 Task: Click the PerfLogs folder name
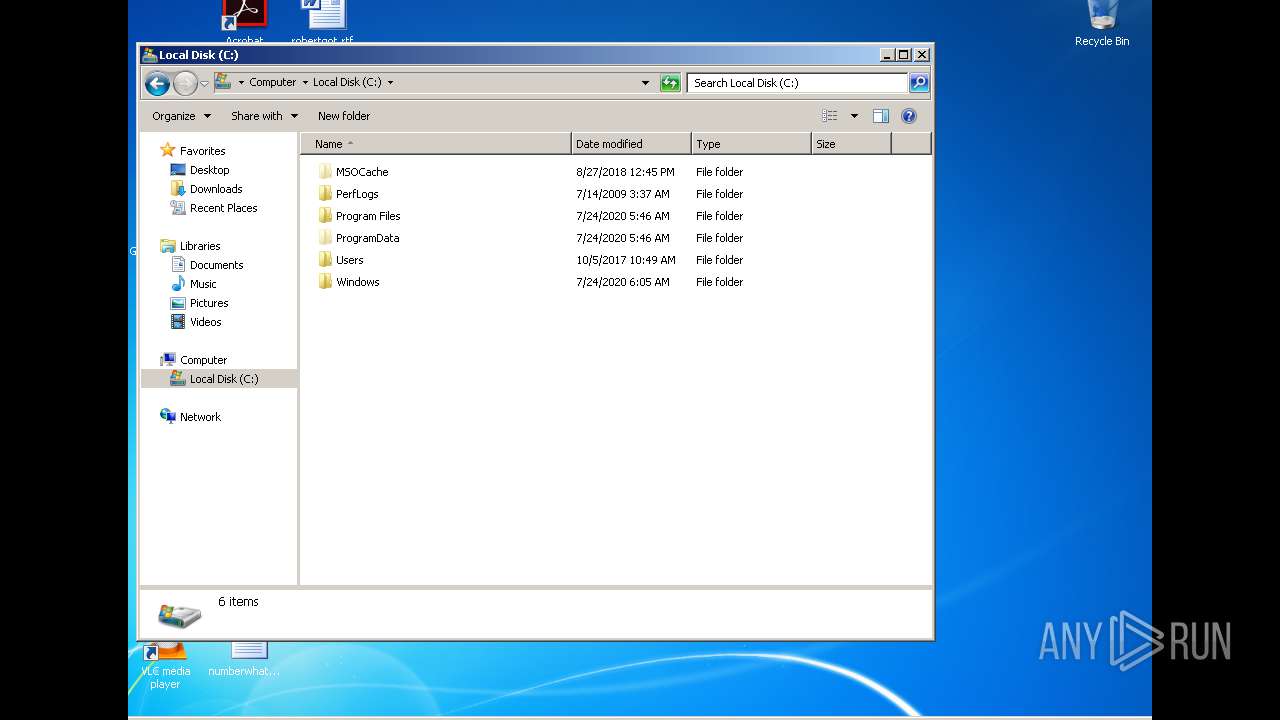pos(357,194)
